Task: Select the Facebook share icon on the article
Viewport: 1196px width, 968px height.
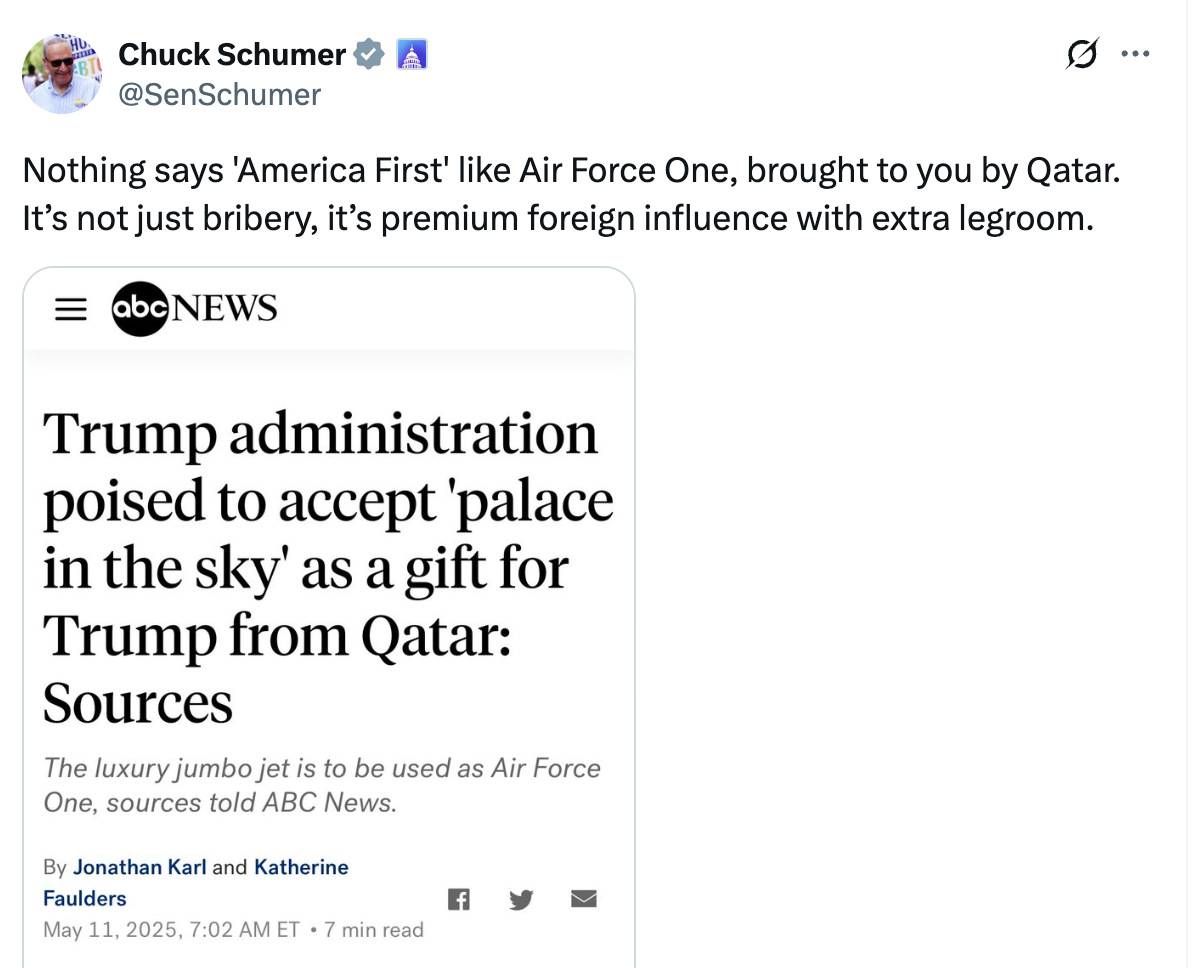Action: coord(458,899)
